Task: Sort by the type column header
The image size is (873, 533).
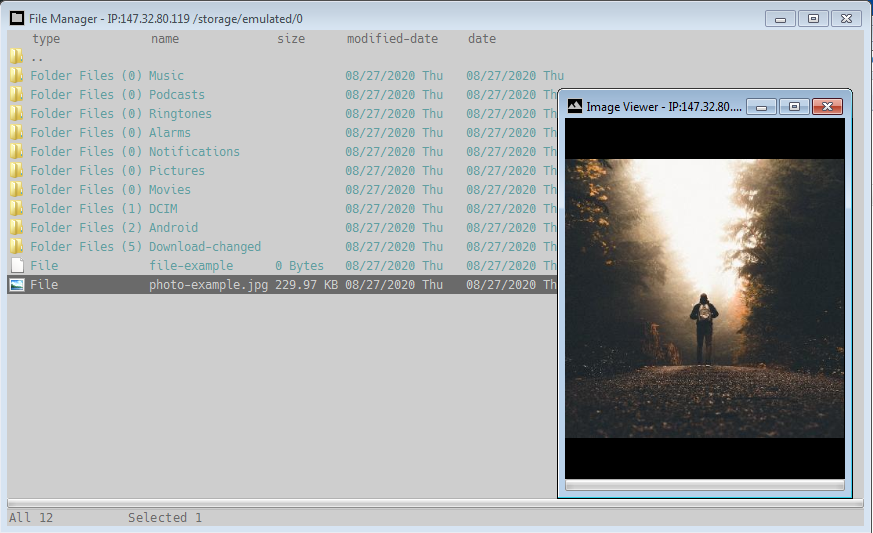Action: (46, 39)
